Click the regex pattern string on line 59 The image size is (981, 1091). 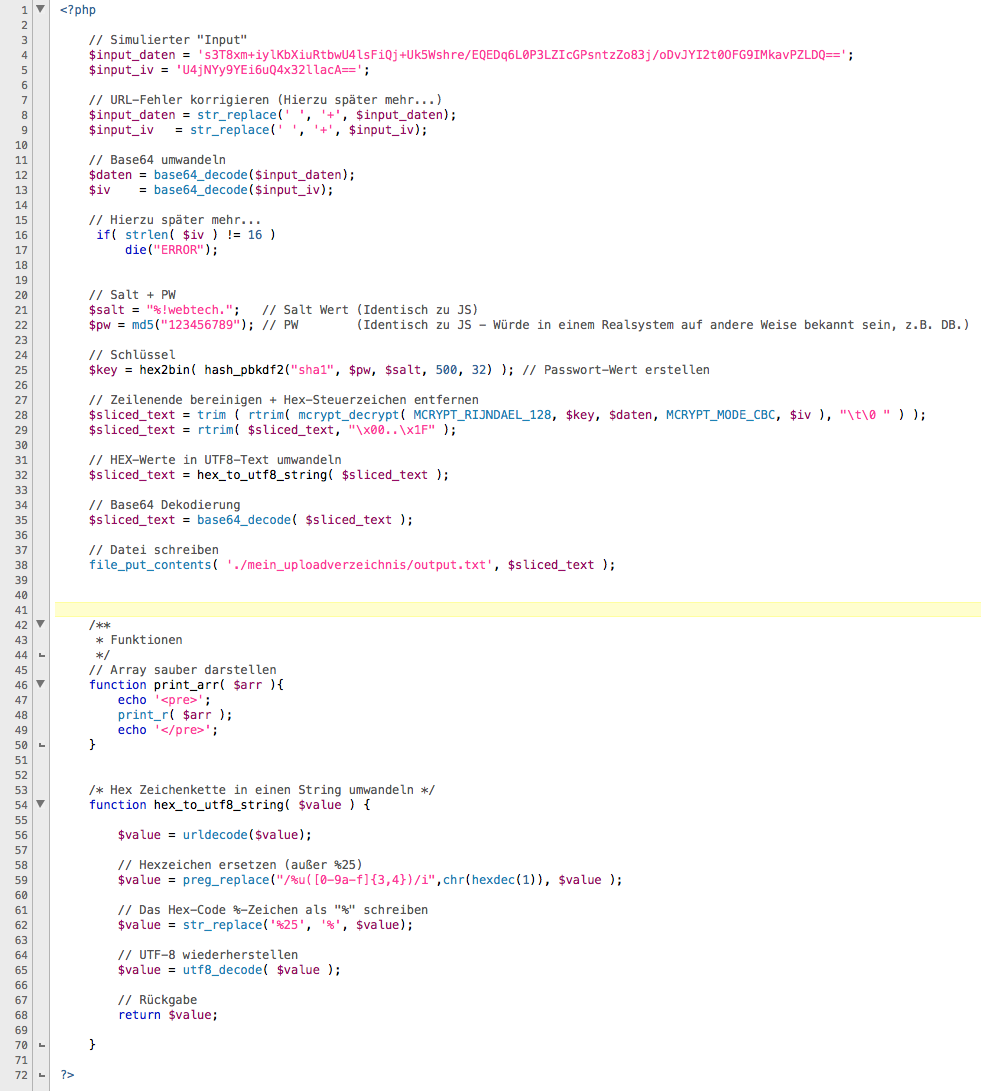click(x=356, y=880)
